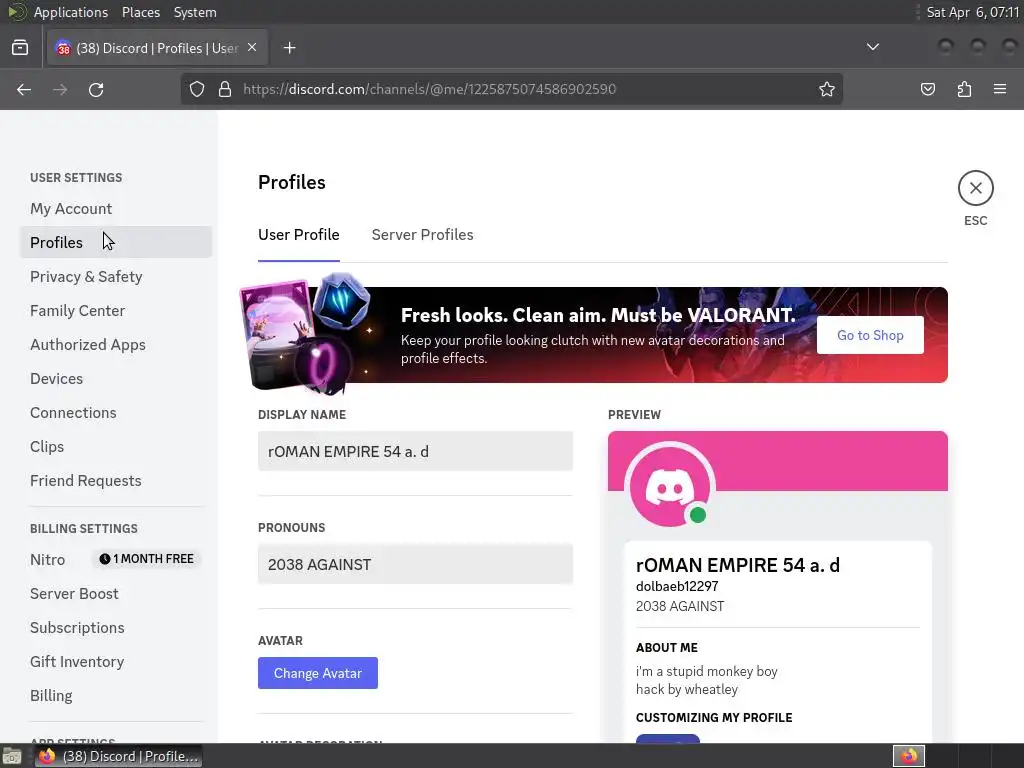Open a new browser tab

289,48
